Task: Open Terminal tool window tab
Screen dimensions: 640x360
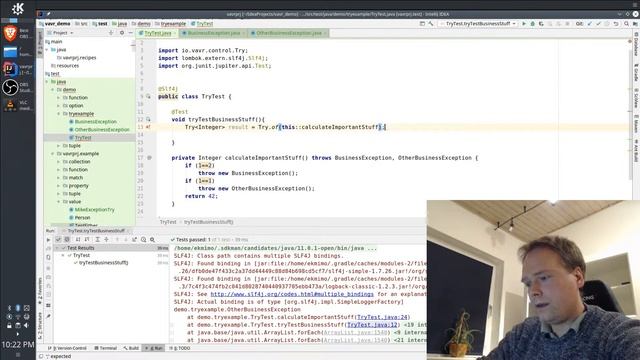Action: point(106,348)
